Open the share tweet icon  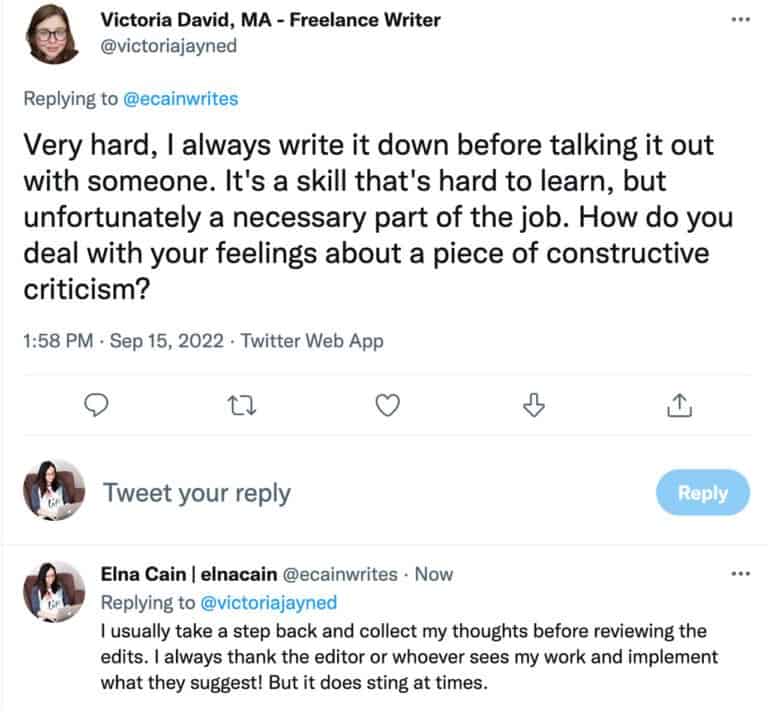pos(679,405)
